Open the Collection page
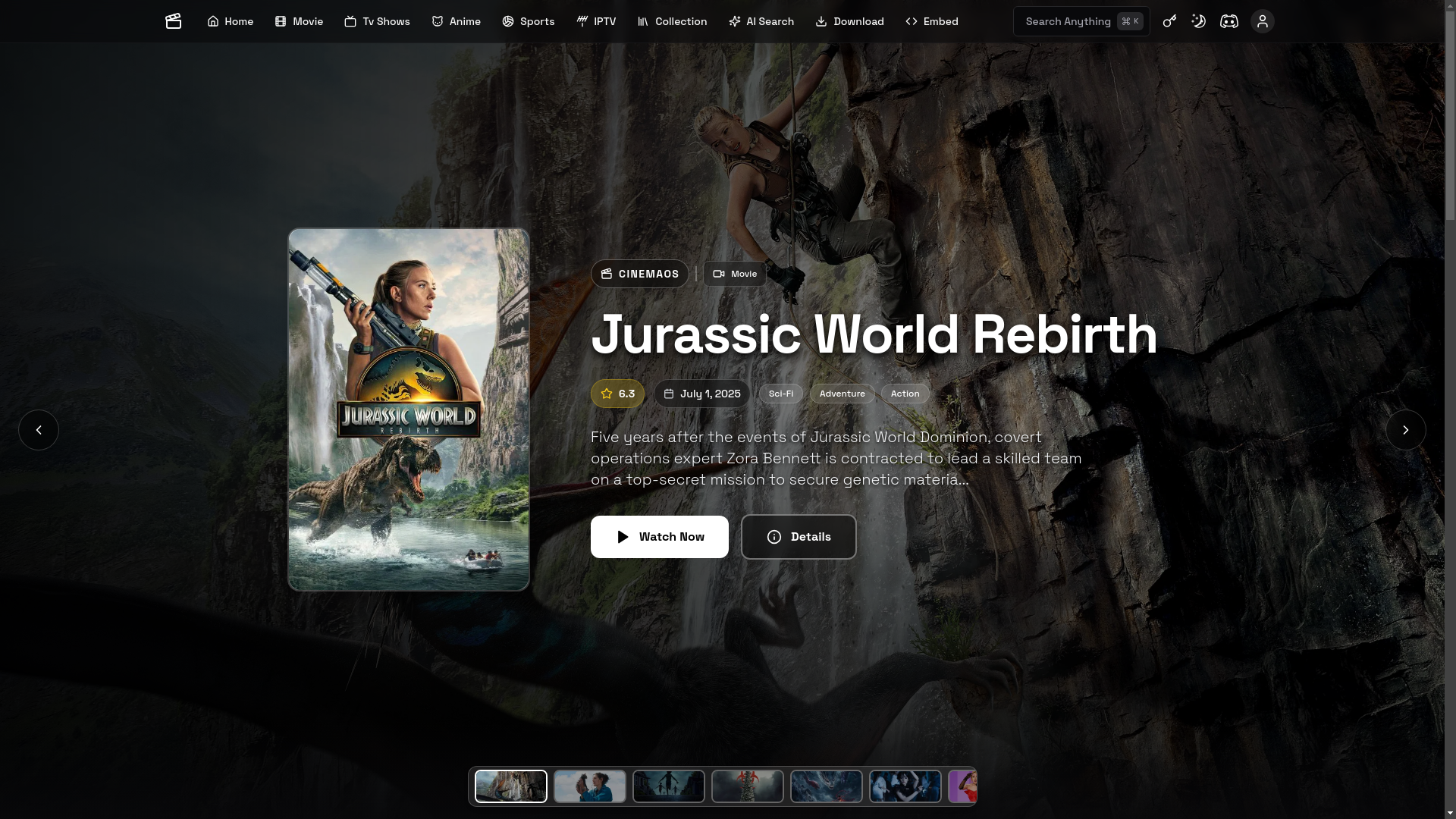 tap(672, 21)
